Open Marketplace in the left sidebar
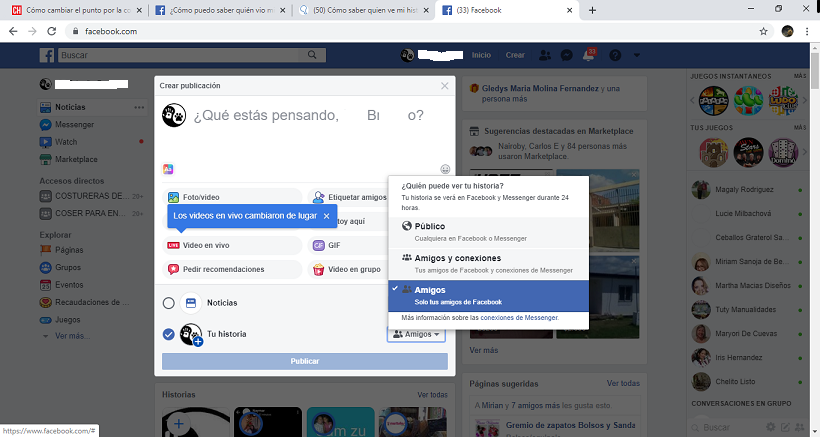Screen dimensions: 820x437 coord(76,159)
